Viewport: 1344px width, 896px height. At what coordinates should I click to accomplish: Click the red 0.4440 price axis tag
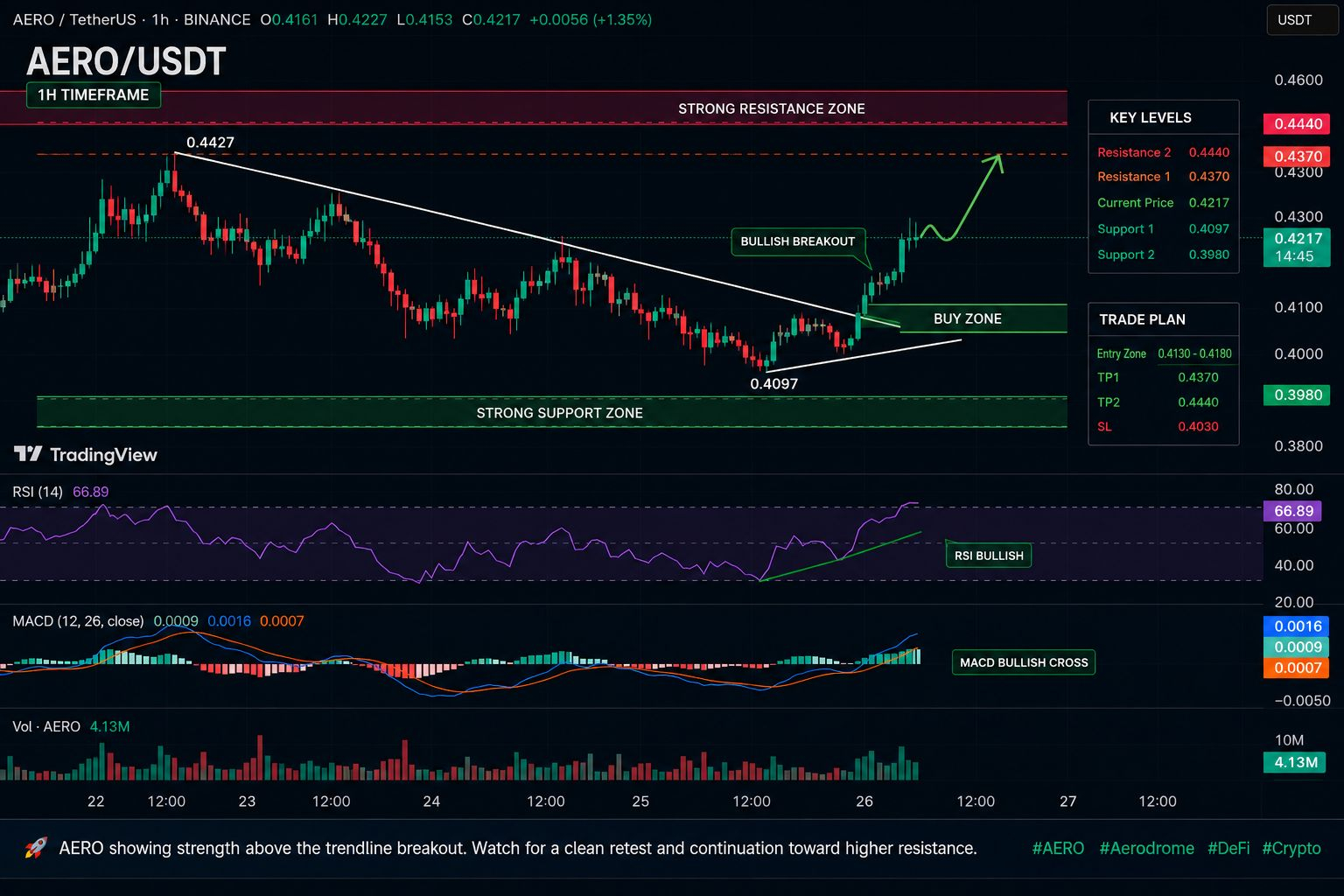(1297, 124)
